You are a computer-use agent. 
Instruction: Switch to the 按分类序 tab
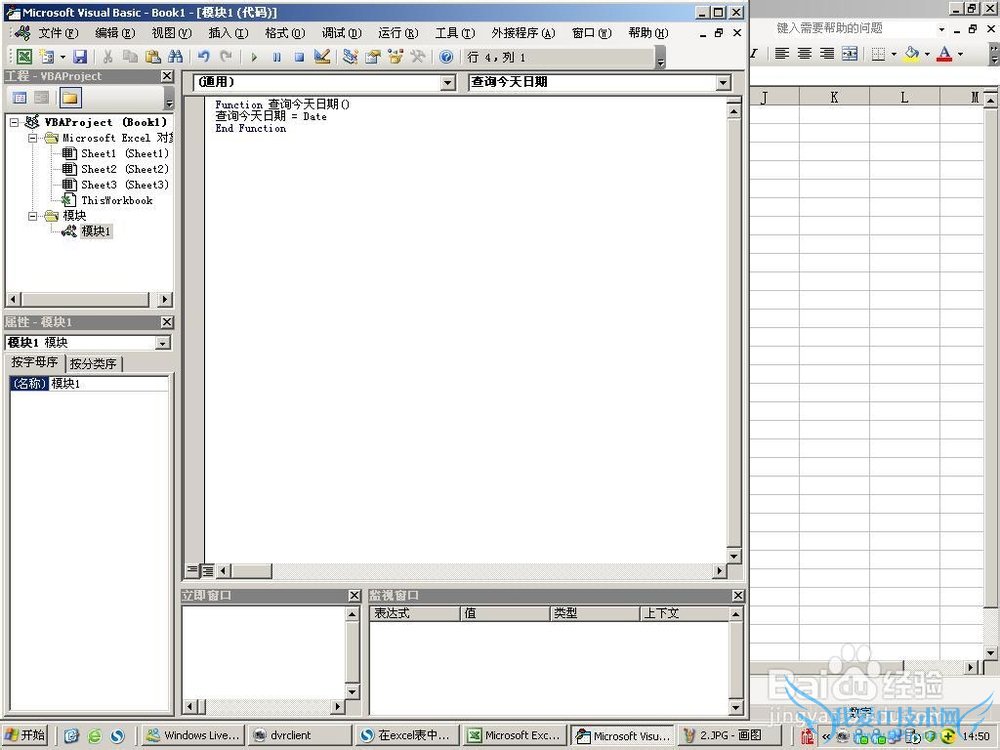[x=93, y=364]
